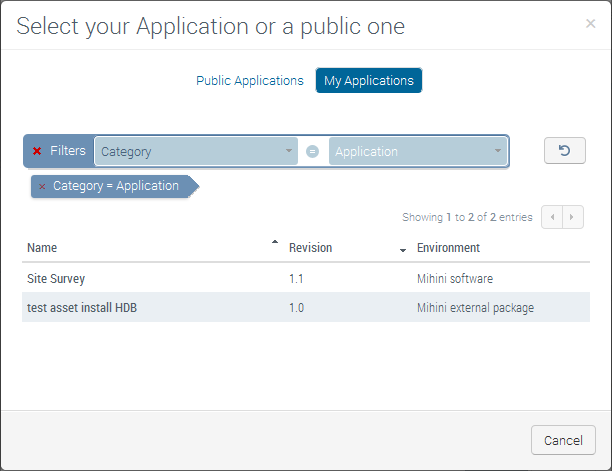Switch to Public Applications tab
Image resolution: width=612 pixels, height=471 pixels.
[x=249, y=81]
